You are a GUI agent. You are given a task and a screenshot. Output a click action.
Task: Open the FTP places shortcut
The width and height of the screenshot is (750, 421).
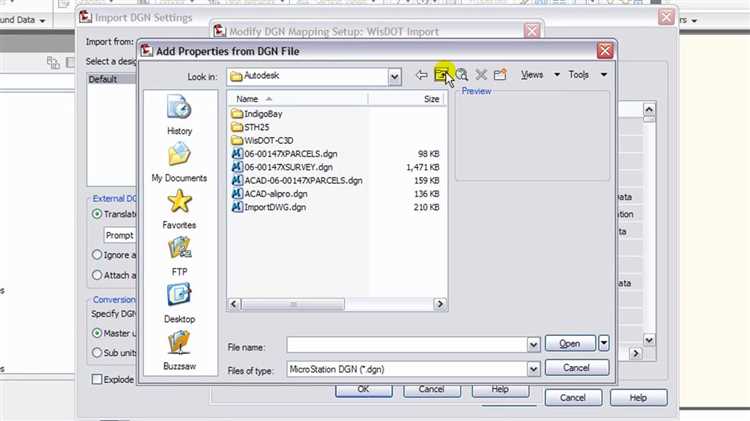point(179,256)
